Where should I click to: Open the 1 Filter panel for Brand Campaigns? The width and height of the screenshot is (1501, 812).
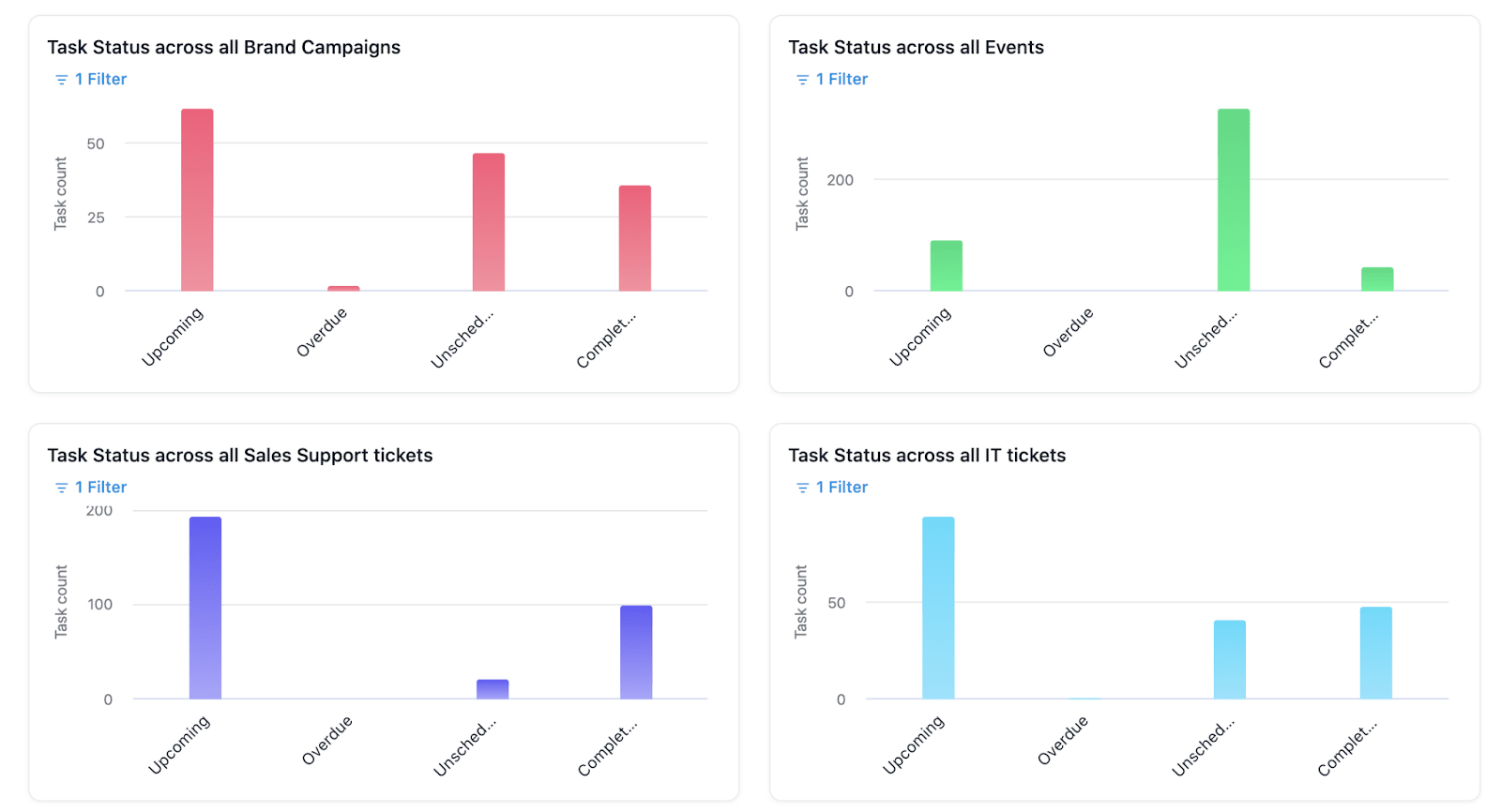101,79
